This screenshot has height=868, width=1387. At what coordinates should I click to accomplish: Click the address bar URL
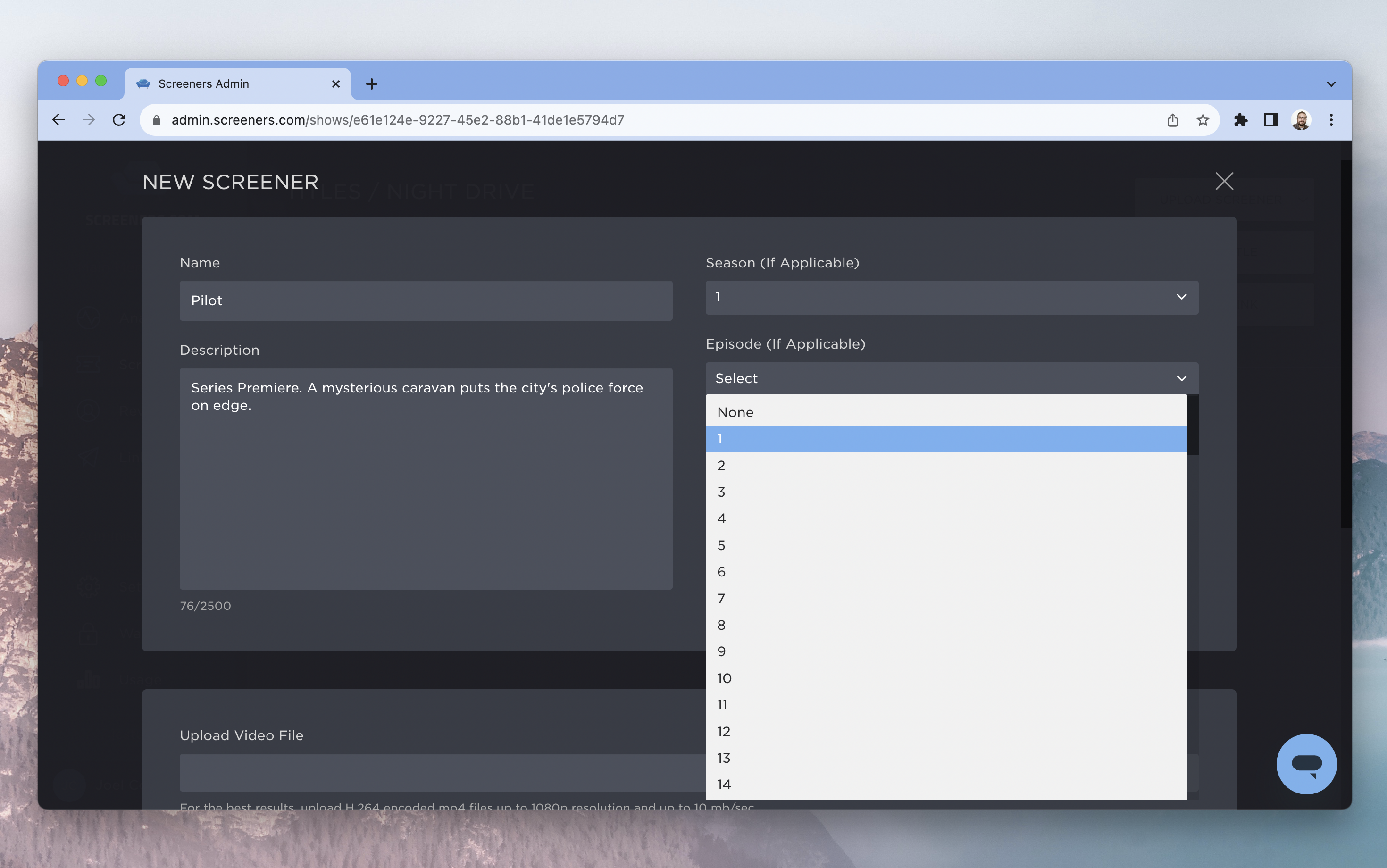point(397,120)
